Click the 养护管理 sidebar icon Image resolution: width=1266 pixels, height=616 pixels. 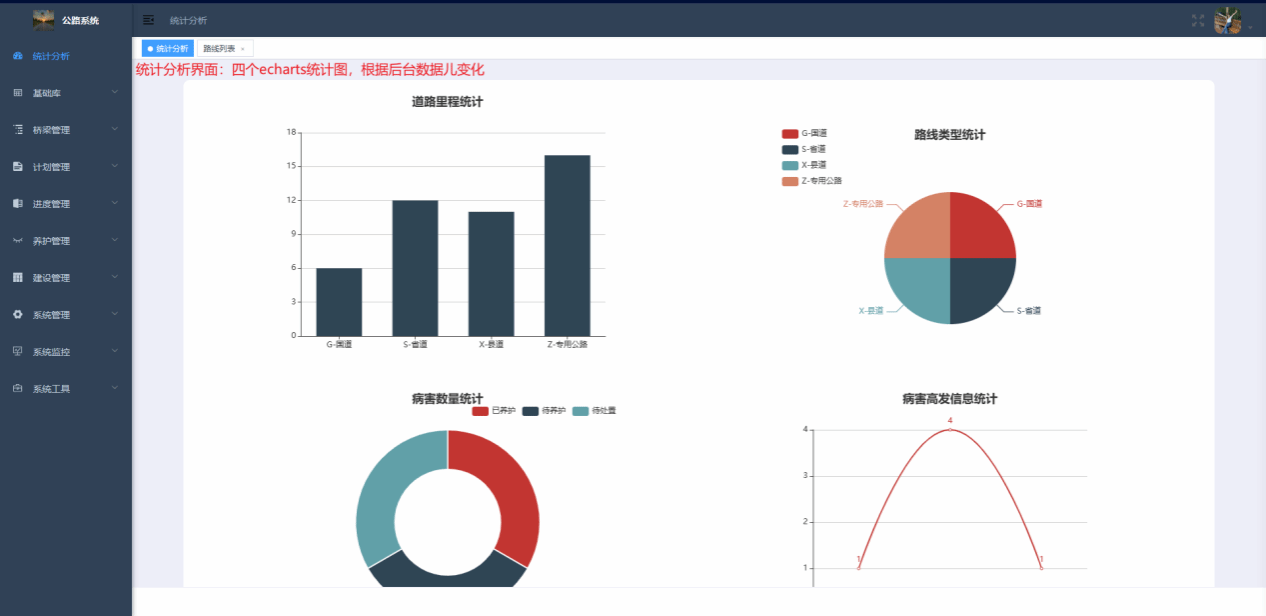click(18, 241)
